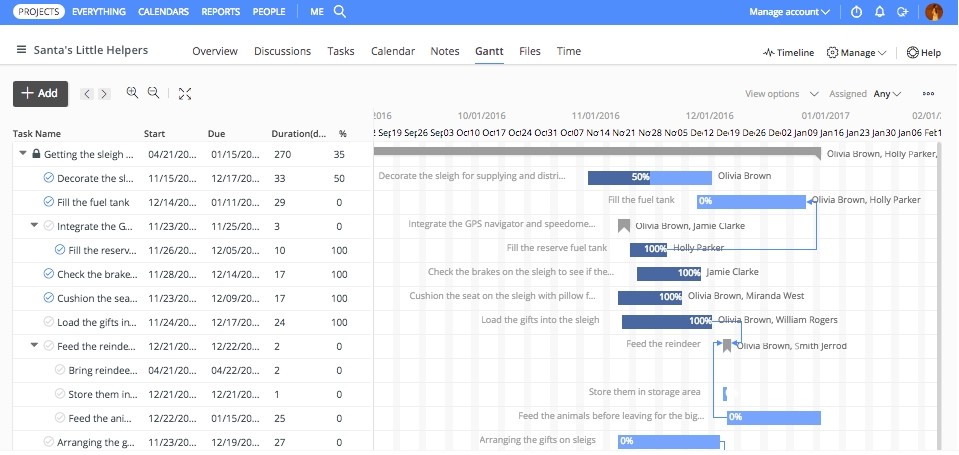Click the Fill the fuel tank 0% bar
Screen dimensions: 959x455
point(751,201)
